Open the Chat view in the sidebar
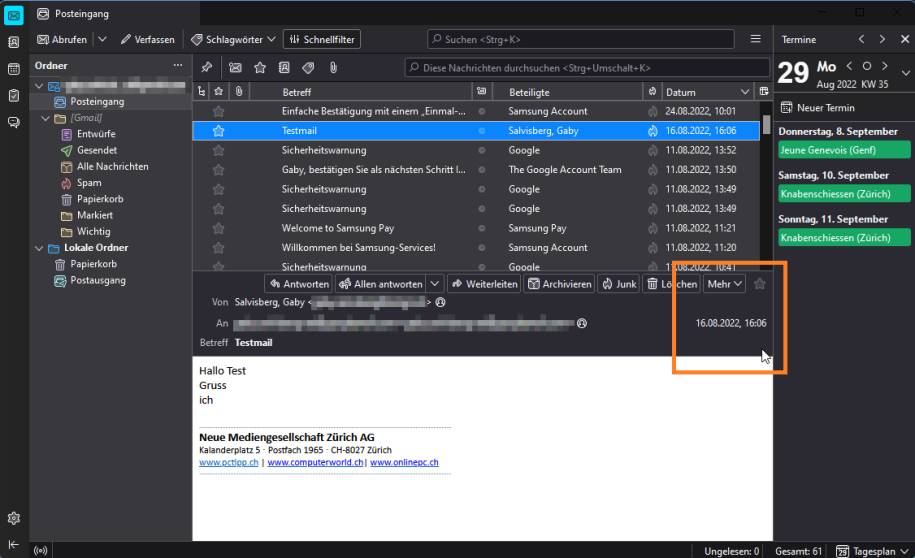 [14, 122]
